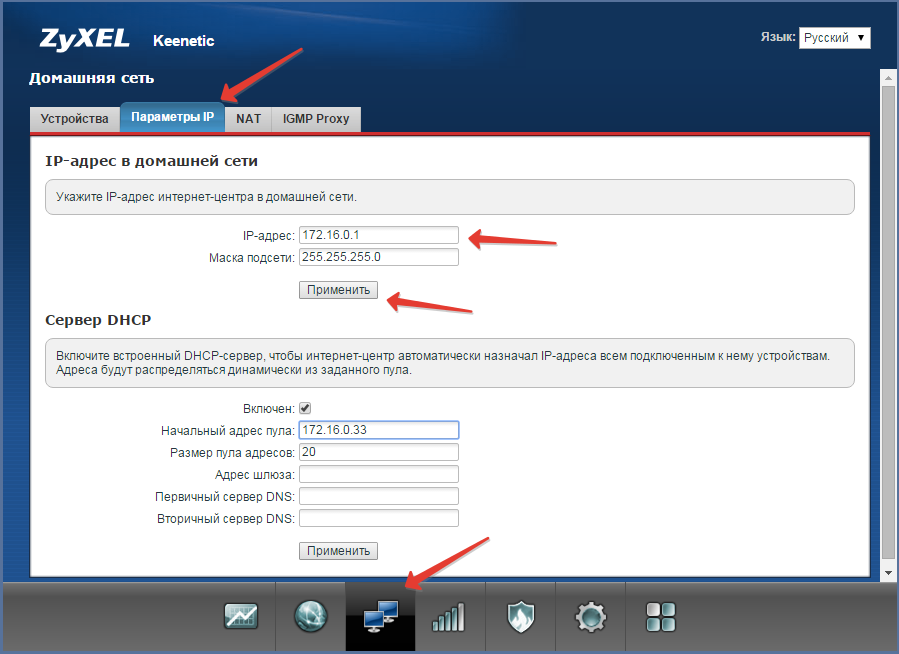Open the System Monitor chart icon
The width and height of the screenshot is (899, 654).
tap(240, 617)
